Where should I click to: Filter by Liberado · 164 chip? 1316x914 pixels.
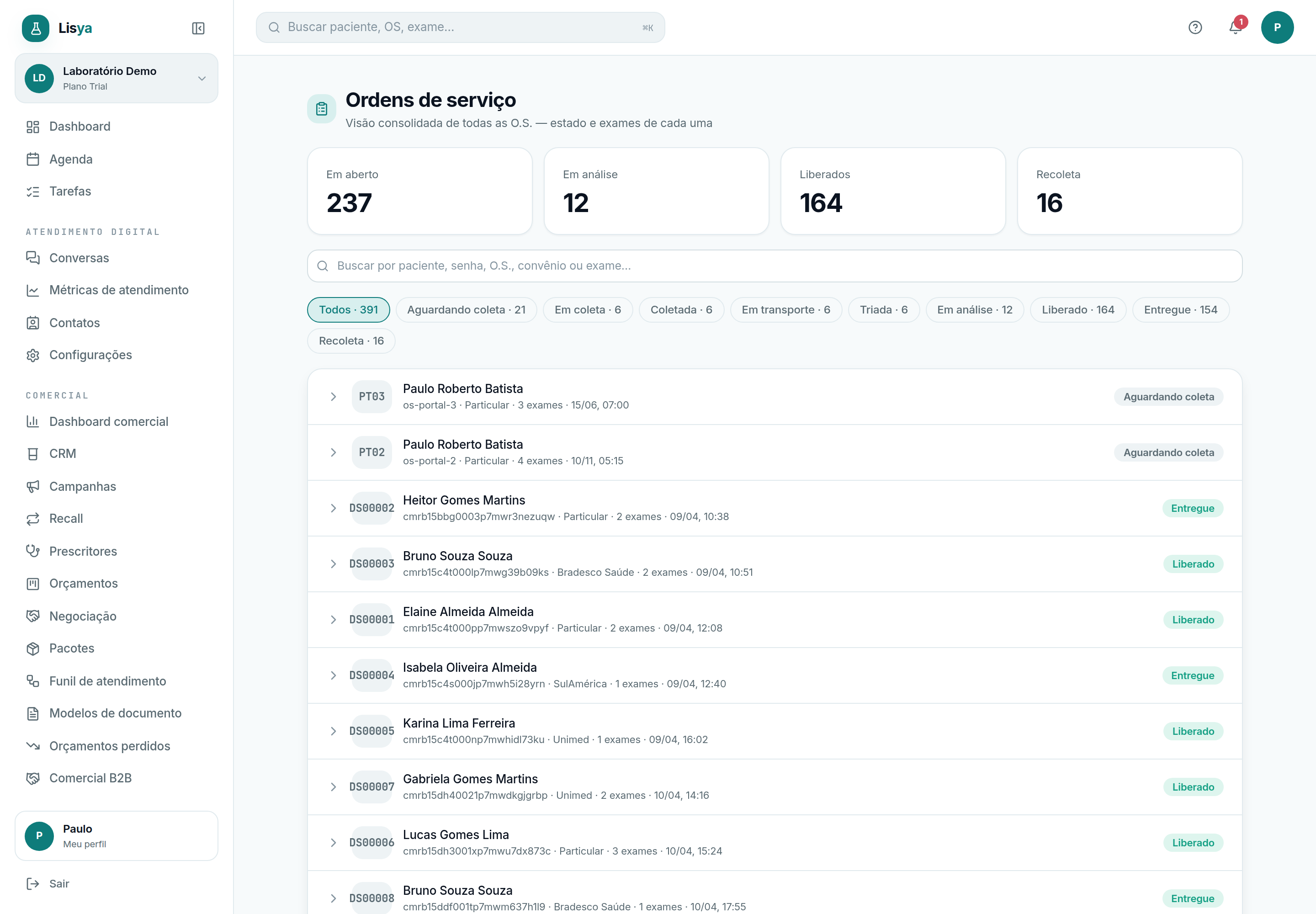[x=1078, y=310]
